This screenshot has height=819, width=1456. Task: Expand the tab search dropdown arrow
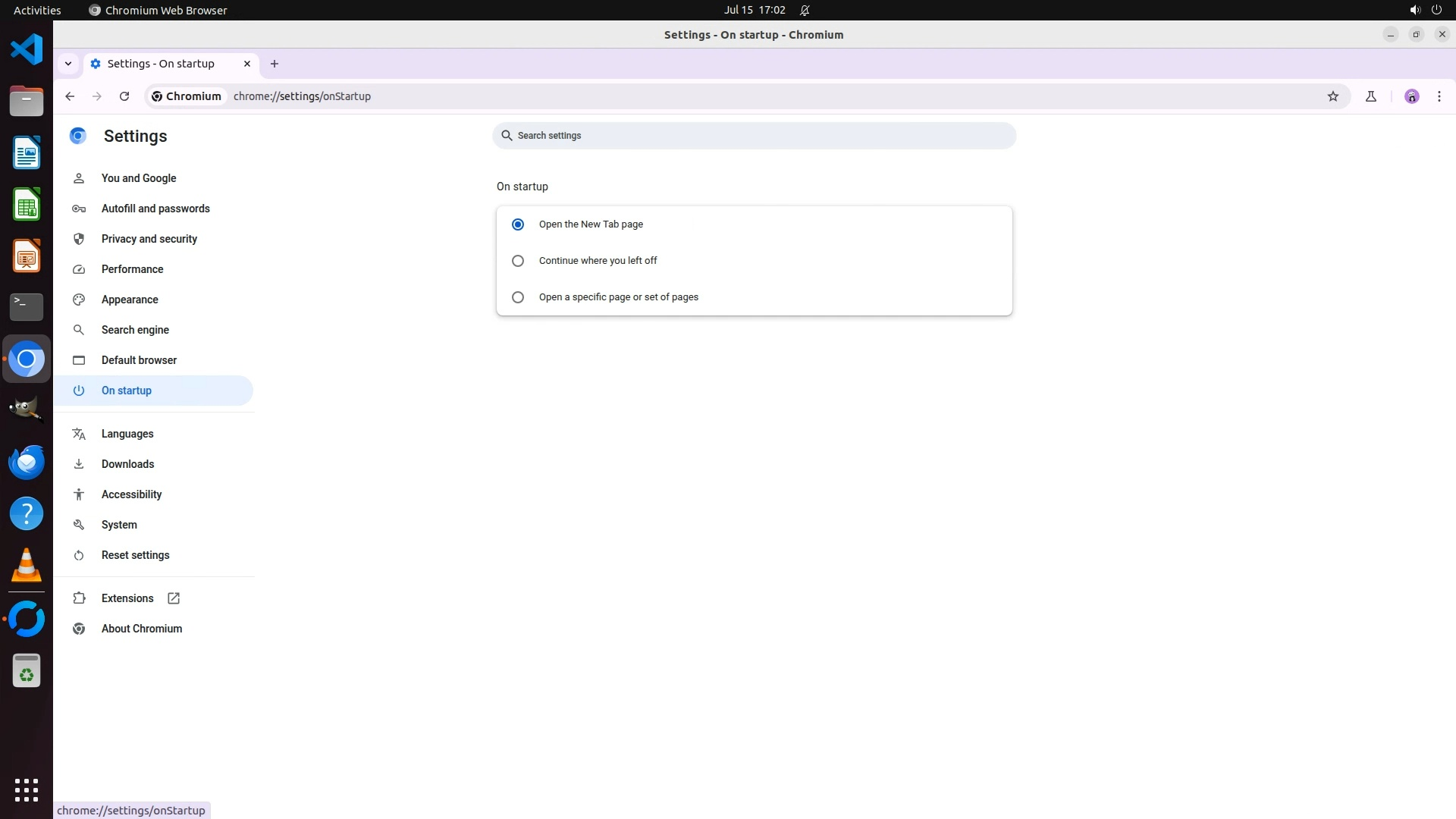tap(68, 64)
